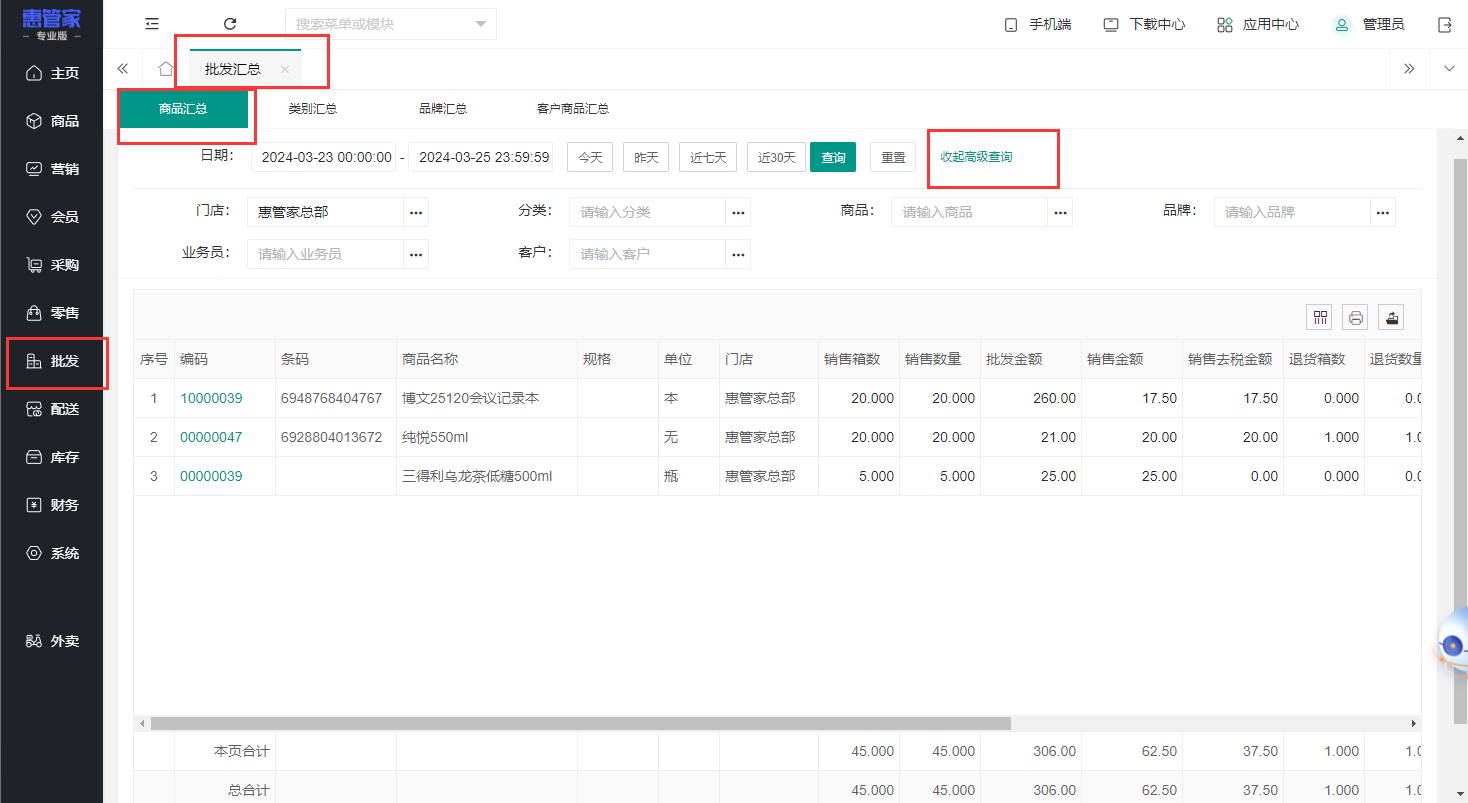1468x803 pixels.
Task: Click the table's horizontal scrollbar thumb
Action: click(x=580, y=723)
